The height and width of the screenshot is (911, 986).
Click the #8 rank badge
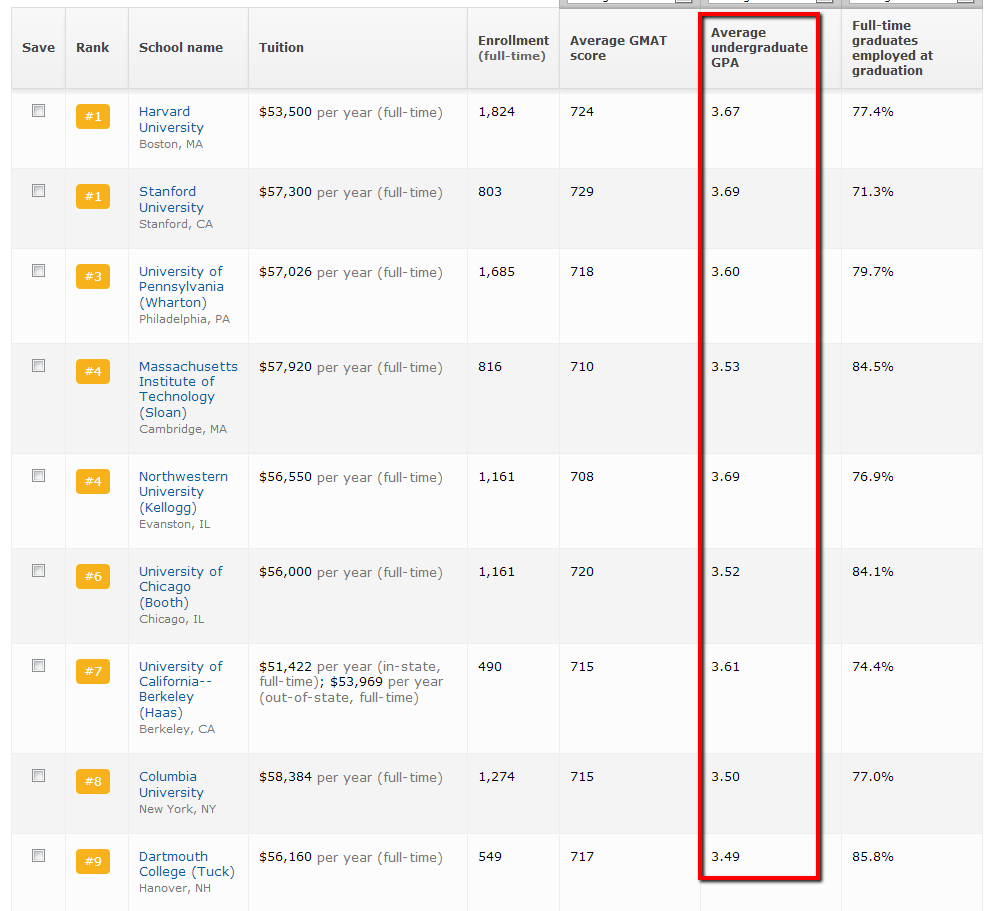pyautogui.click(x=93, y=781)
